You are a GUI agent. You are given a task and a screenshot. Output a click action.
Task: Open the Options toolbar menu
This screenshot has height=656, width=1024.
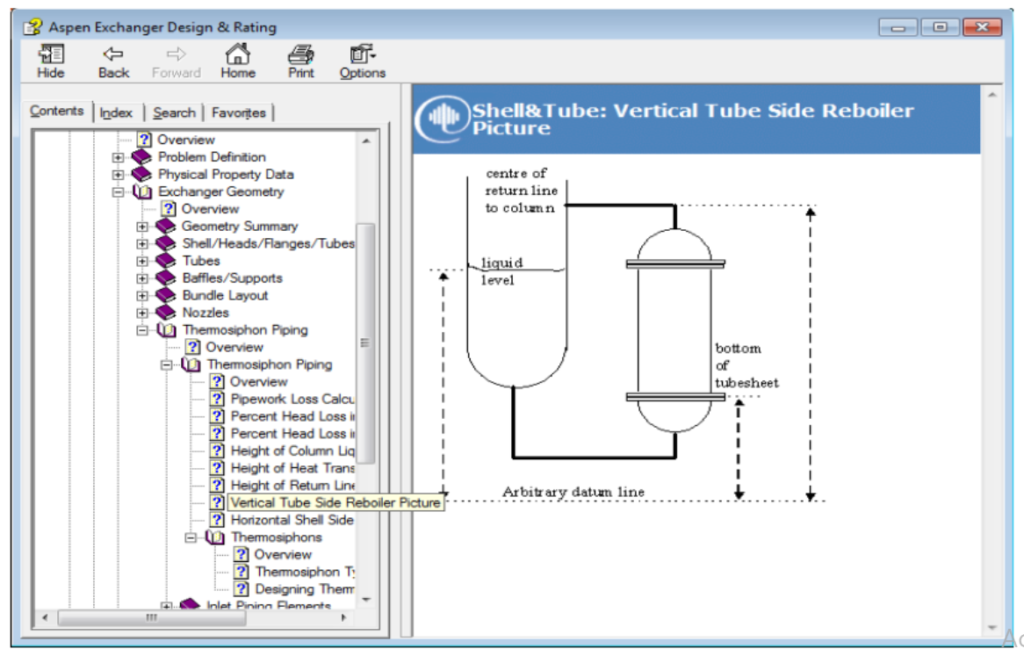pyautogui.click(x=361, y=54)
